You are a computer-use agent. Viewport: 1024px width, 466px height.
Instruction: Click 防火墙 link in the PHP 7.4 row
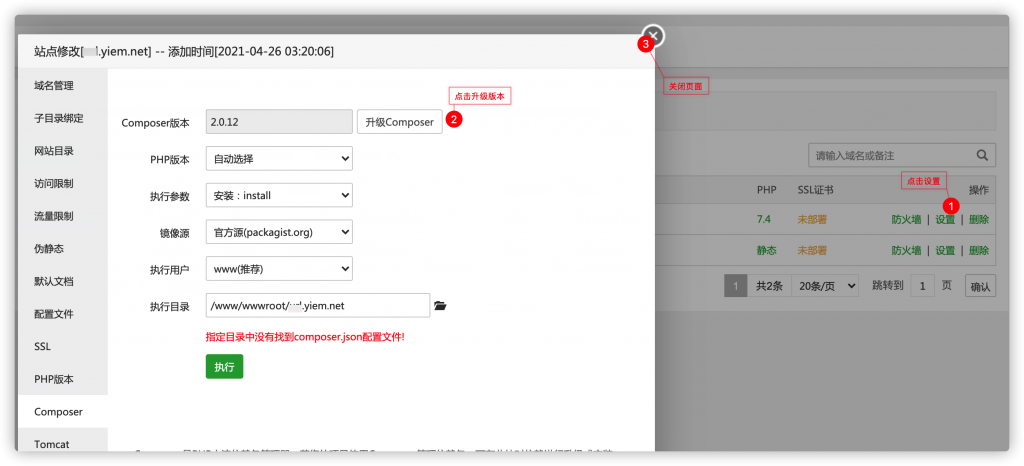coord(906,220)
